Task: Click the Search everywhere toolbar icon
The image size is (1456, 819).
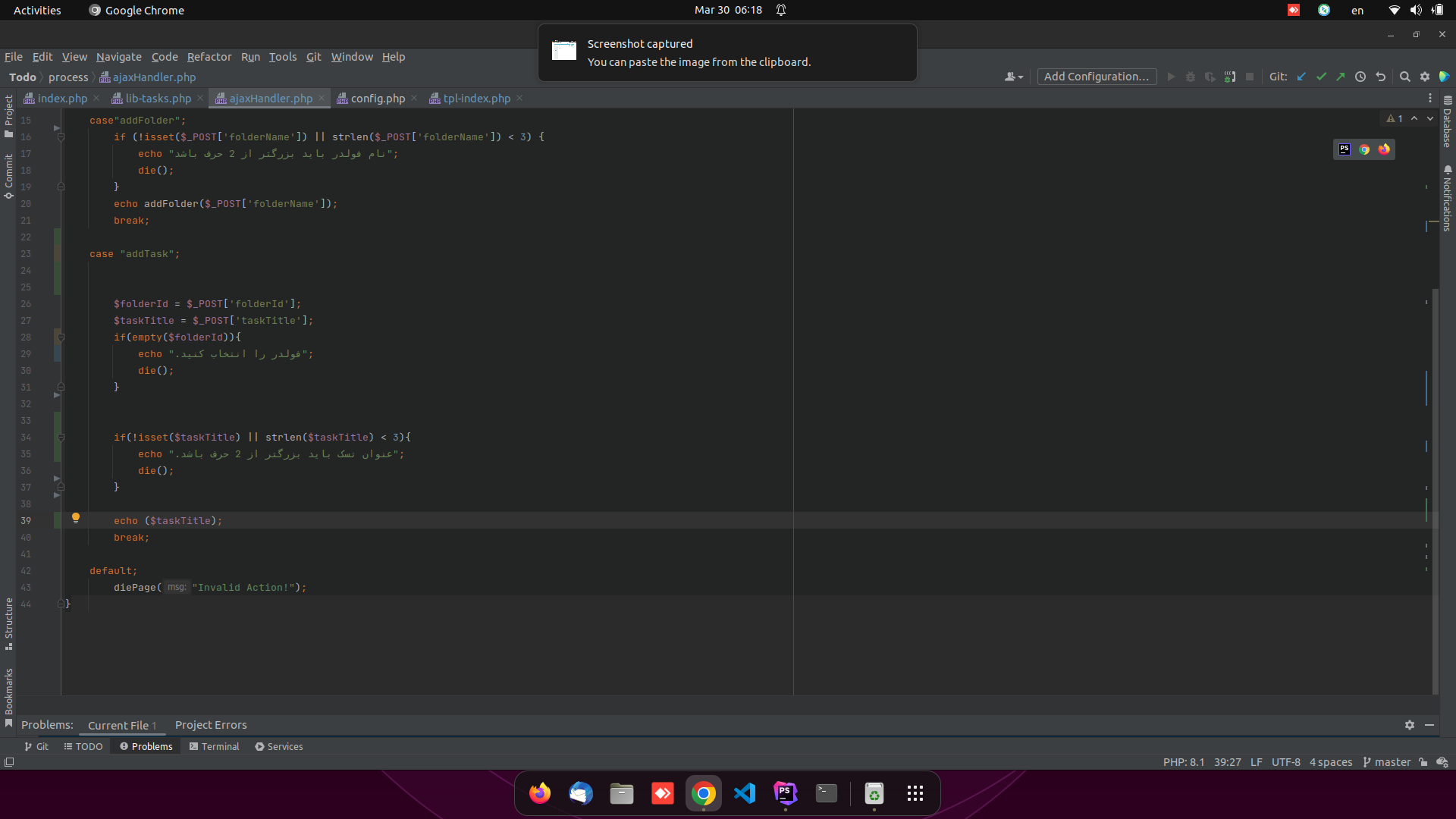Action: click(1405, 78)
